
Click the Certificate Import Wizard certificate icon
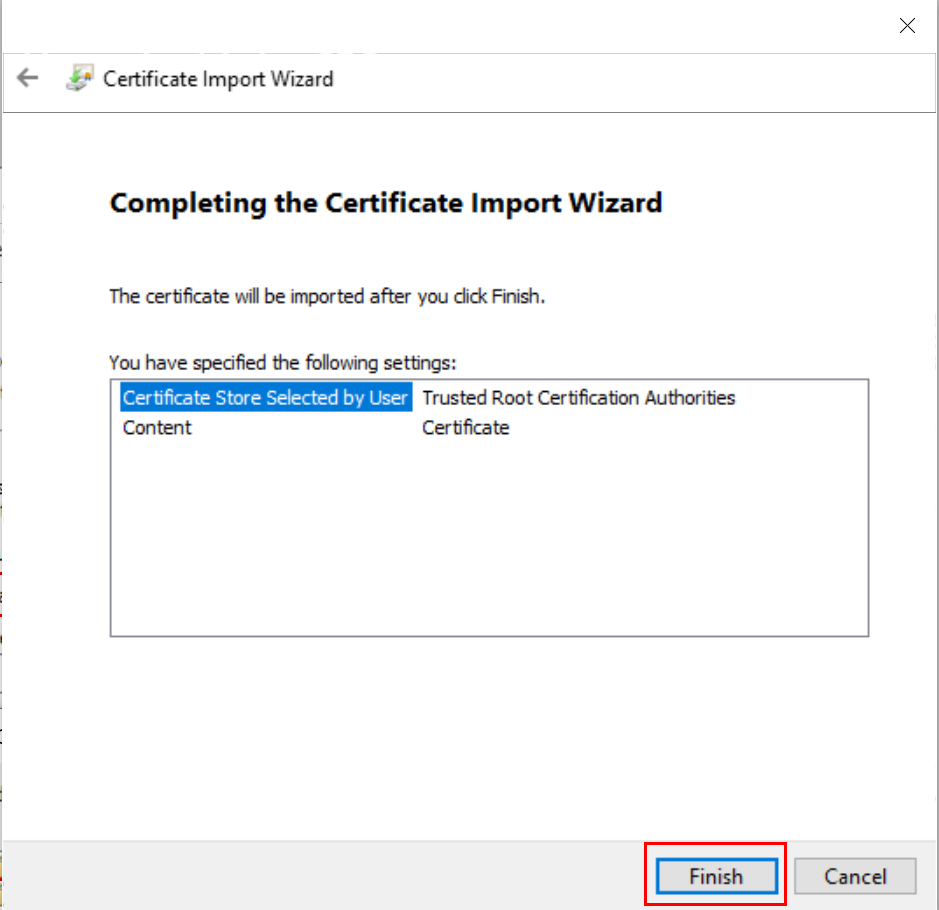[80, 78]
